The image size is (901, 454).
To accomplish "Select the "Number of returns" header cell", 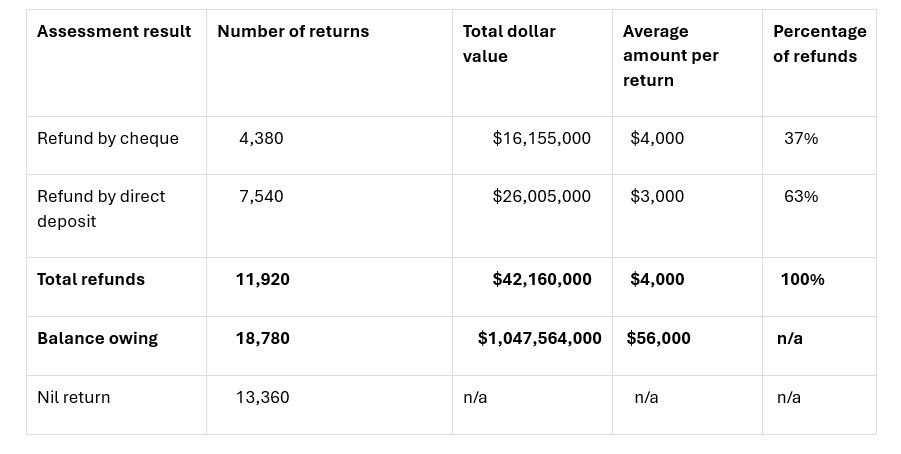I will pyautogui.click(x=293, y=32).
